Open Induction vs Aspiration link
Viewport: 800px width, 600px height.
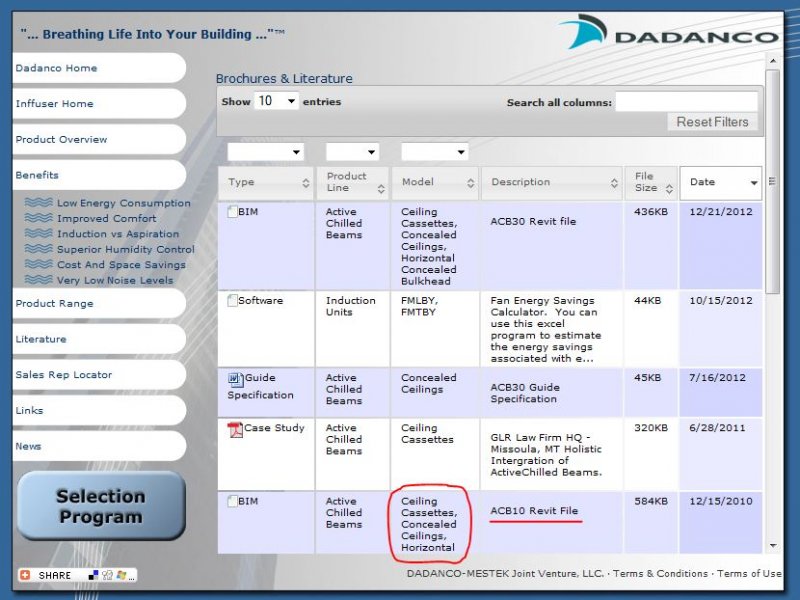pyautogui.click(x=118, y=234)
